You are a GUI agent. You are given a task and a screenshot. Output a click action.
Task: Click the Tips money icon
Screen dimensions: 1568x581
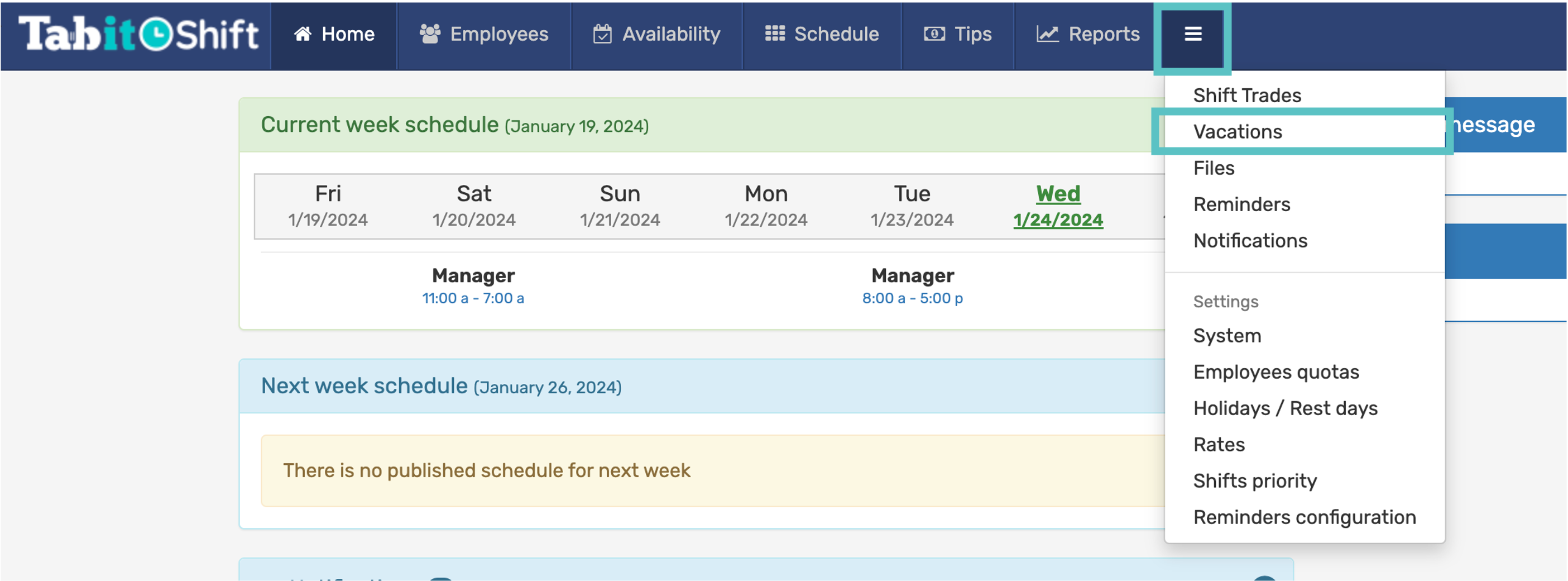click(934, 34)
